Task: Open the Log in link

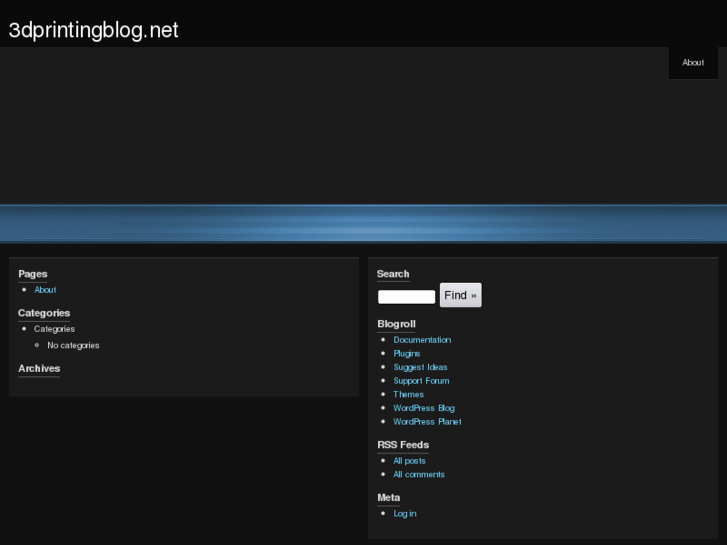Action: point(405,513)
